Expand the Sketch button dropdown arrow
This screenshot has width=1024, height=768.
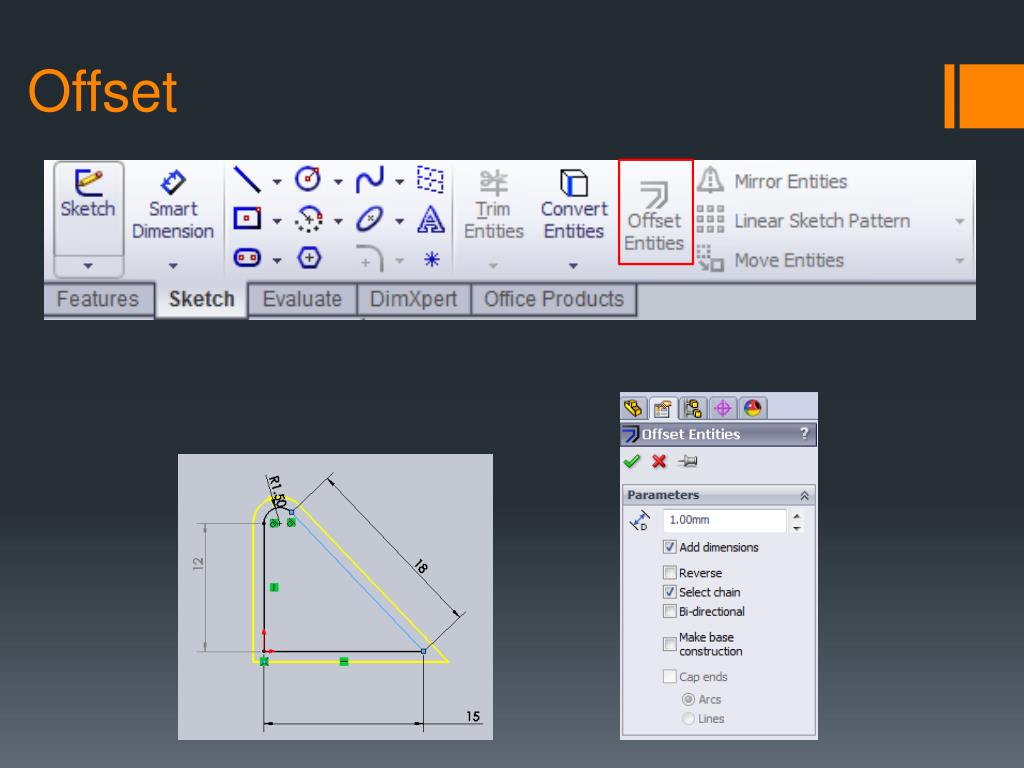[88, 266]
